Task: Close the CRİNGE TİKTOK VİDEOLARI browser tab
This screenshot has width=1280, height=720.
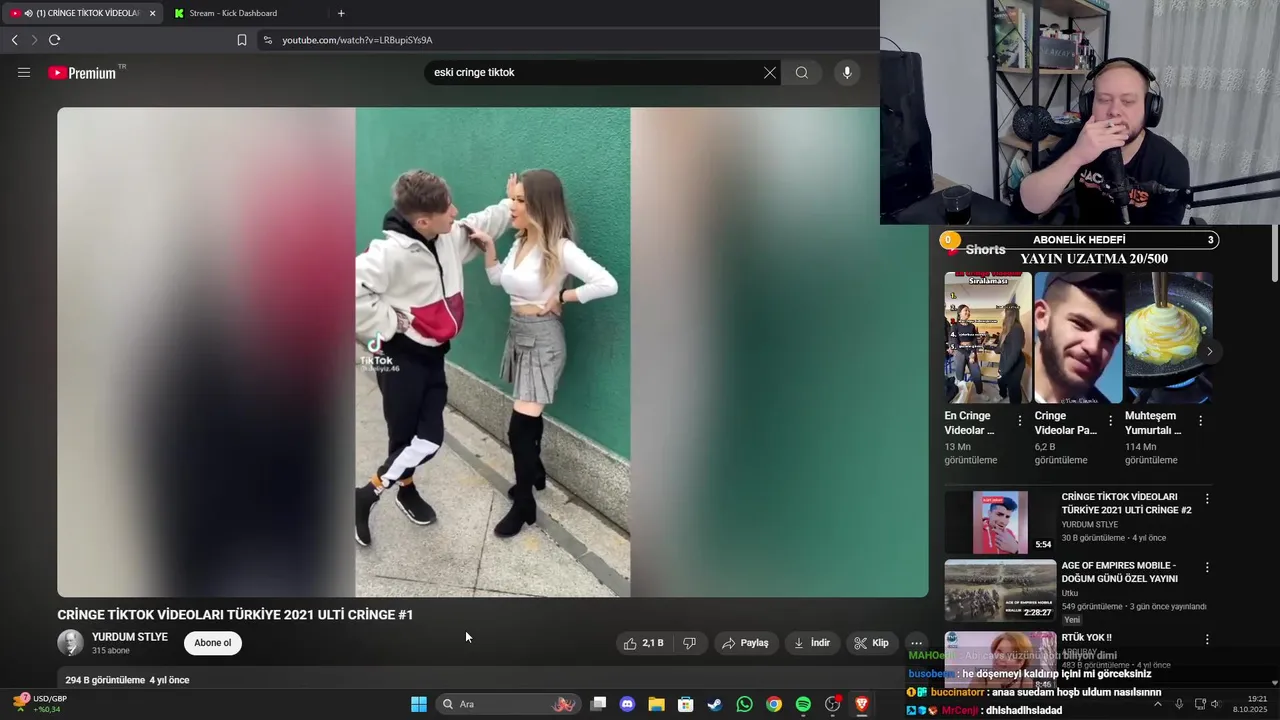Action: tap(152, 13)
